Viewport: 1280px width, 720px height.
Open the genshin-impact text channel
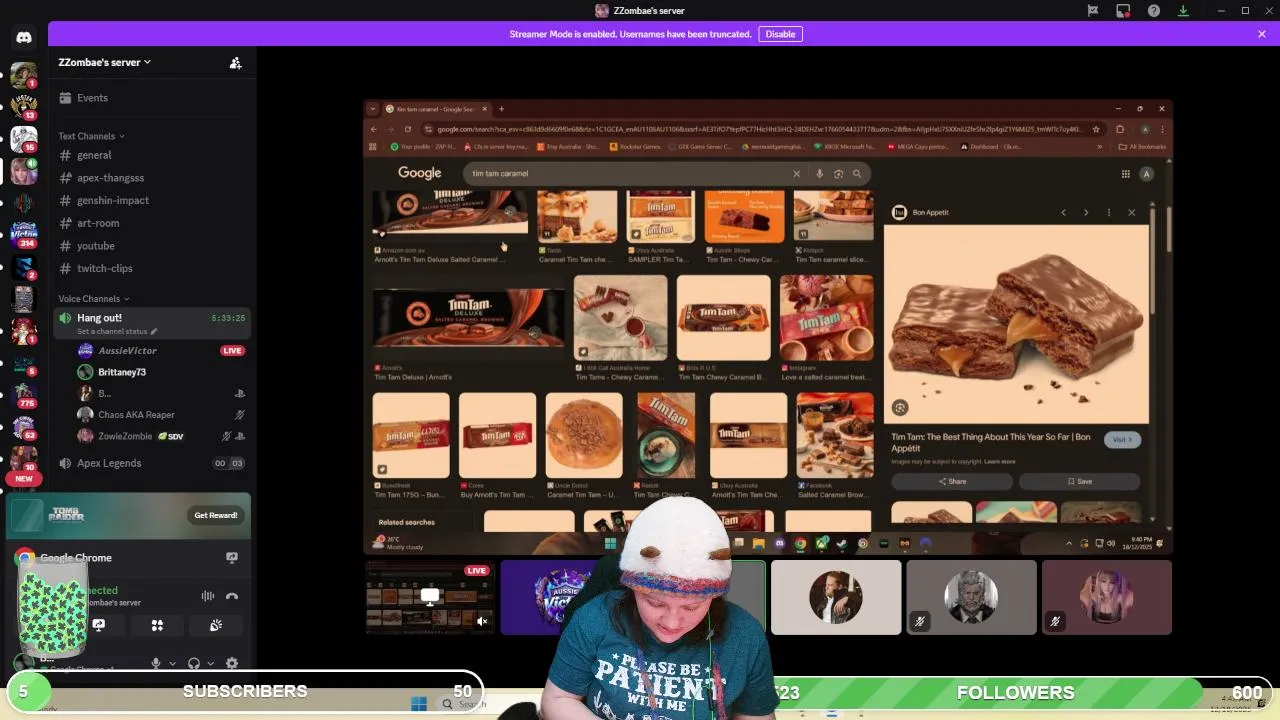tap(150, 200)
